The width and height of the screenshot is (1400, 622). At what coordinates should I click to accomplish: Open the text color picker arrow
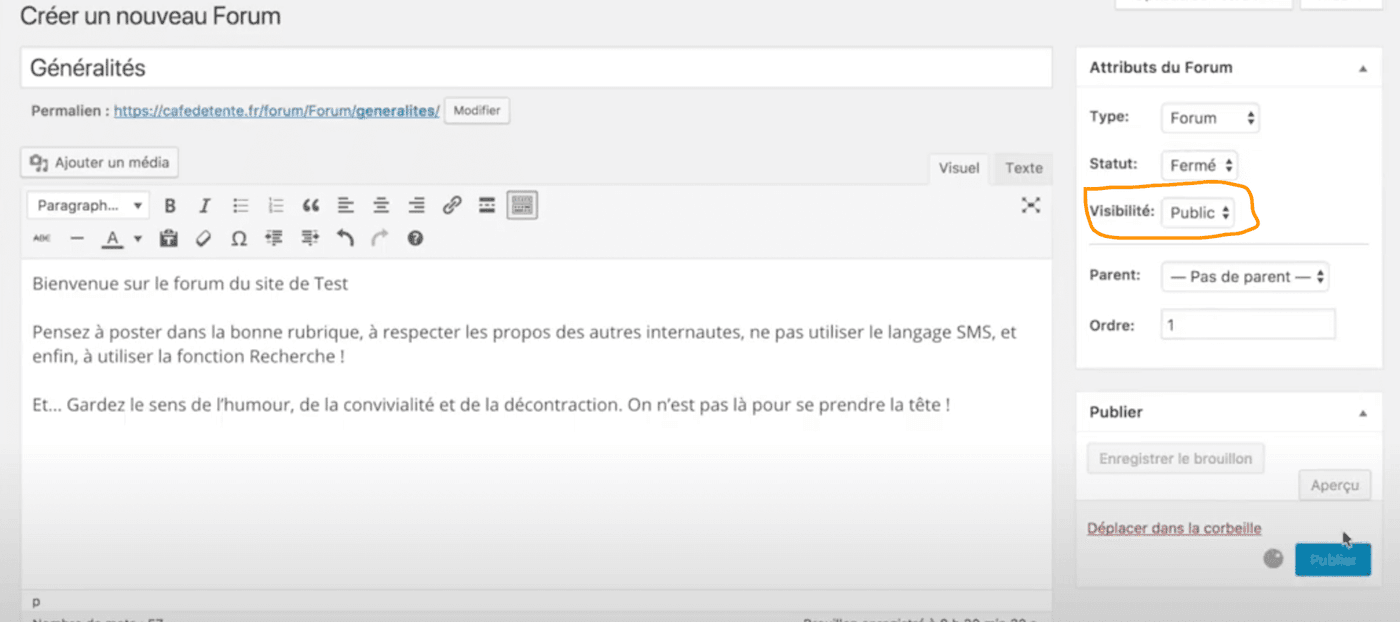coord(138,239)
